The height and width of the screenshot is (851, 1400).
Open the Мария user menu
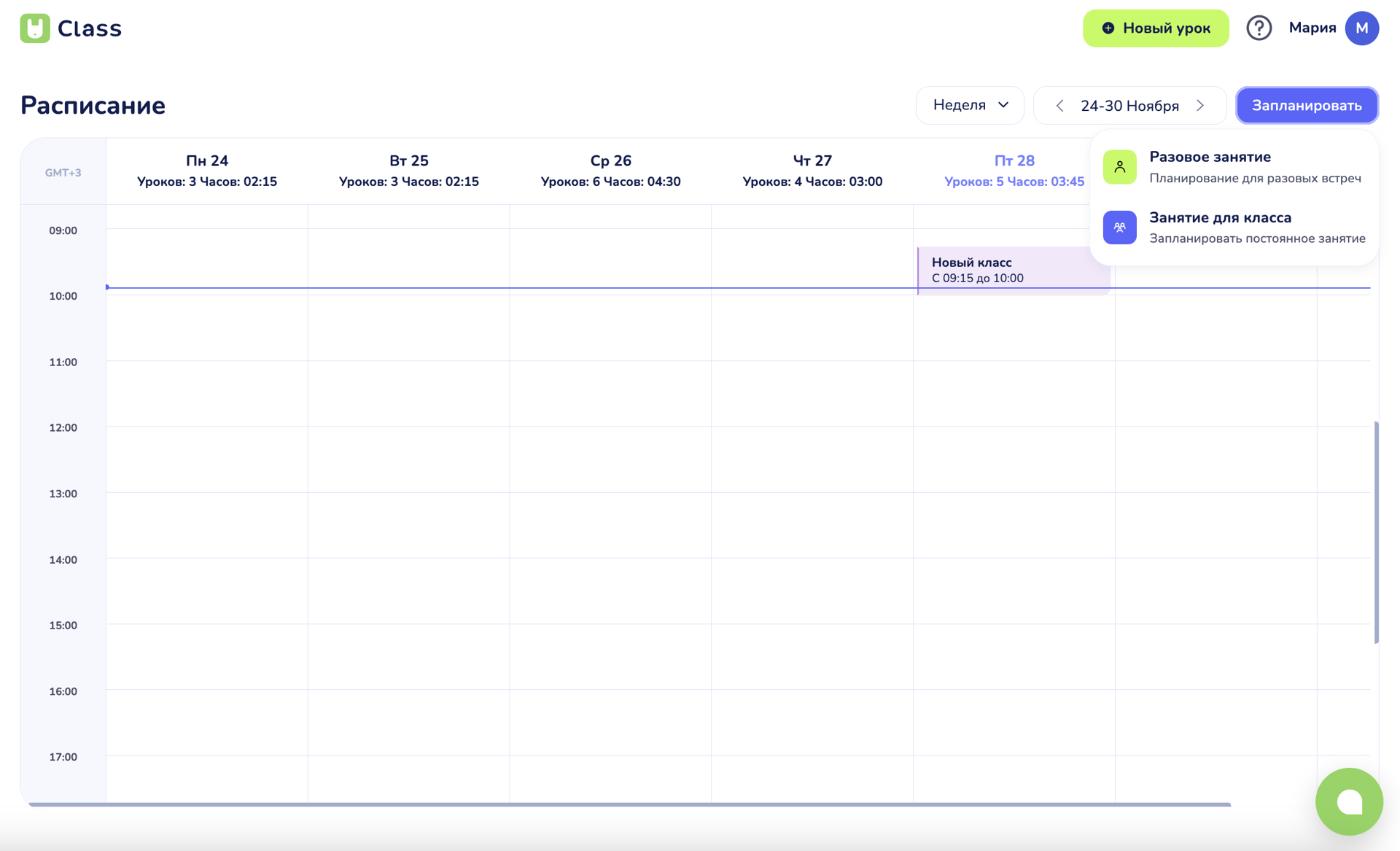pyautogui.click(x=1312, y=28)
